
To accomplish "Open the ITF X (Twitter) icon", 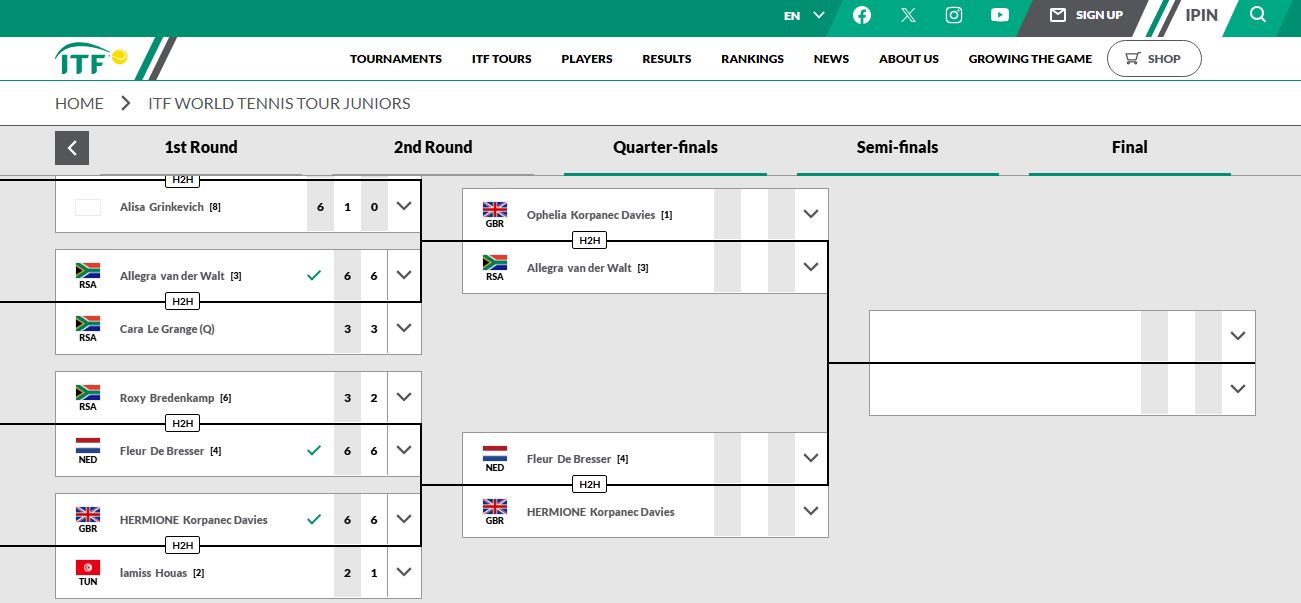I will click(x=908, y=15).
